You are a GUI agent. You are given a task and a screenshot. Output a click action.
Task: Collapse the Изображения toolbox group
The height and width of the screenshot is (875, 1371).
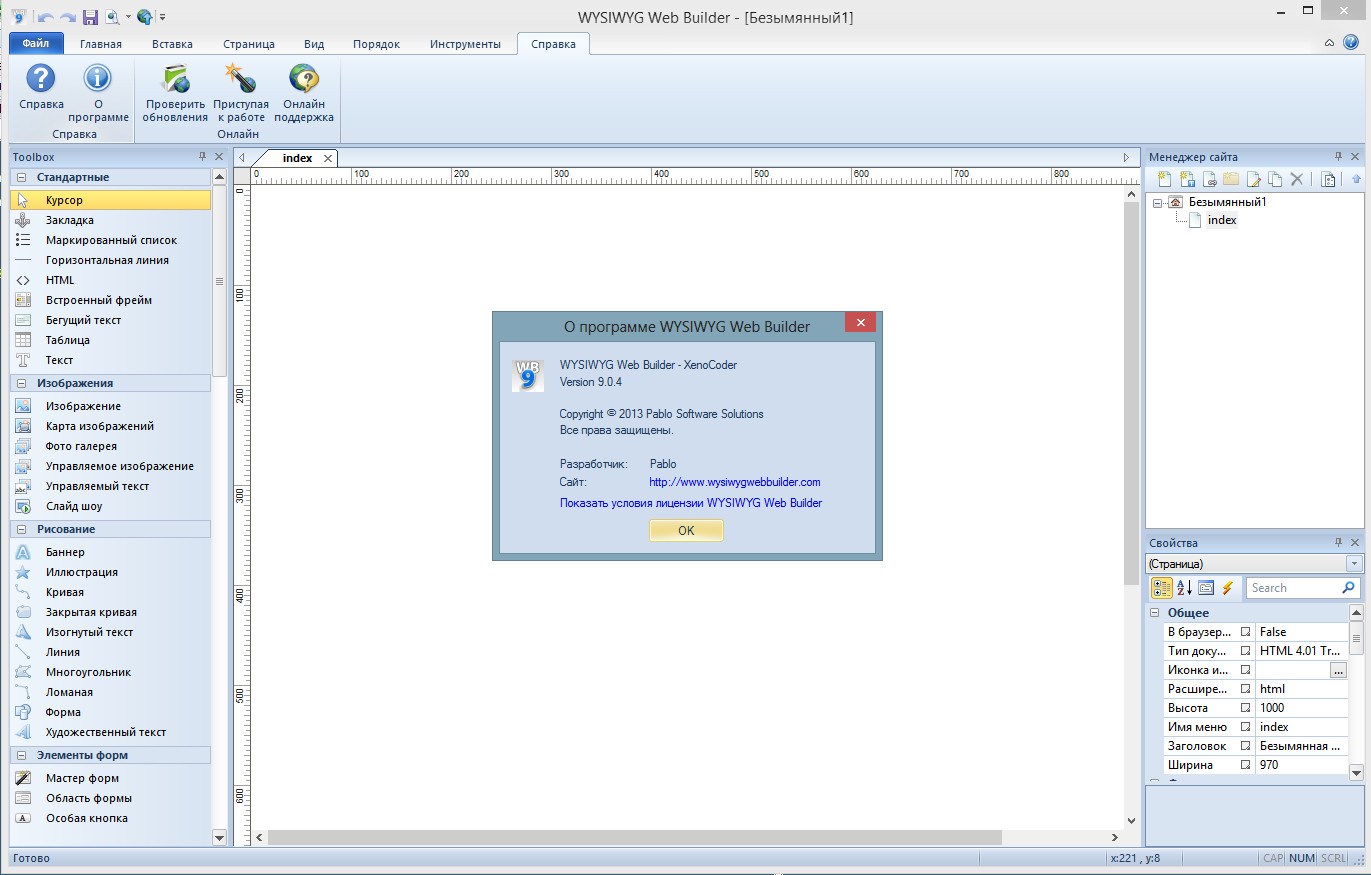[22, 383]
